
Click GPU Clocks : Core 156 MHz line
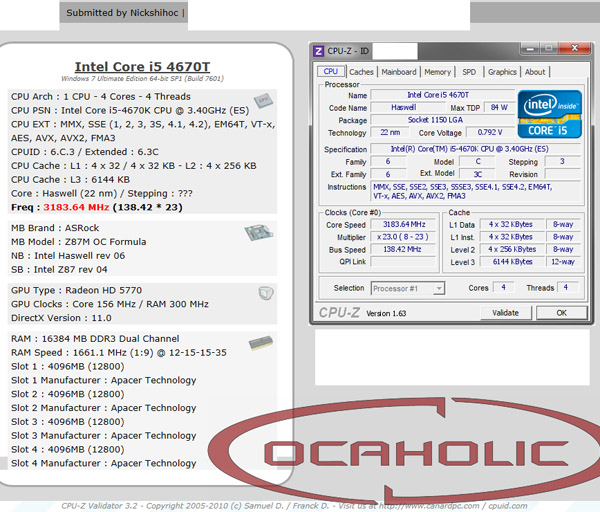109,304
